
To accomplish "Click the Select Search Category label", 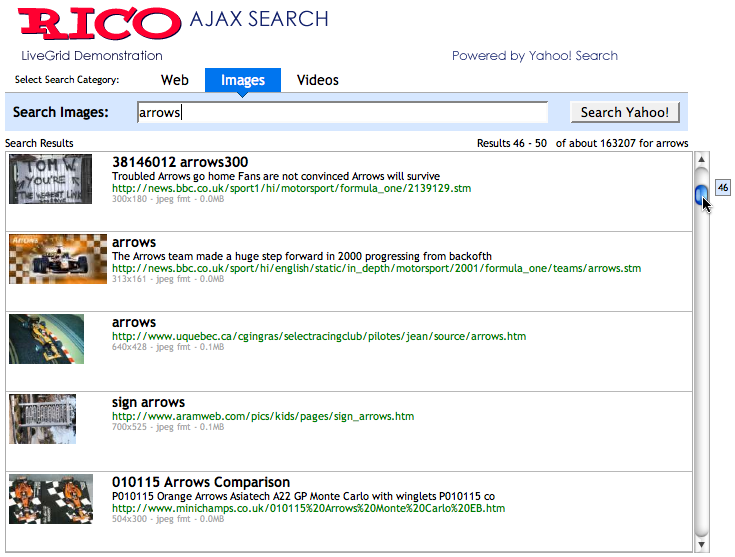I will [67, 80].
